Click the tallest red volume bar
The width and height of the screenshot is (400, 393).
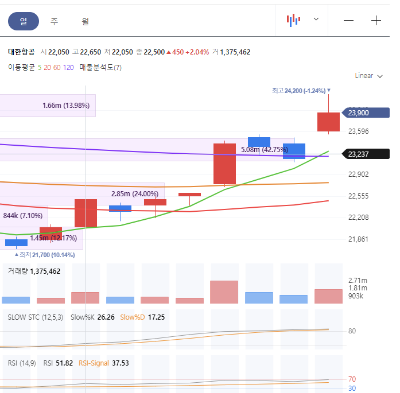pos(224,292)
